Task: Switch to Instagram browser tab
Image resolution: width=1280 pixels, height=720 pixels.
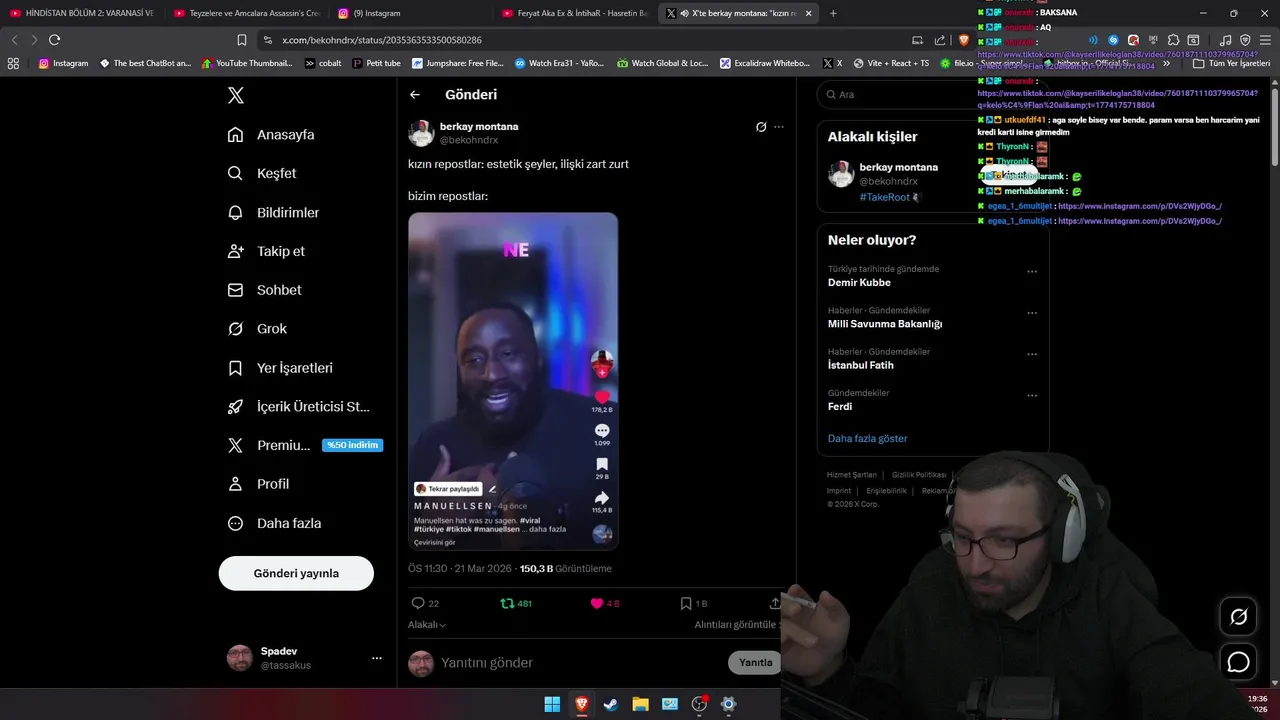Action: click(x=410, y=13)
